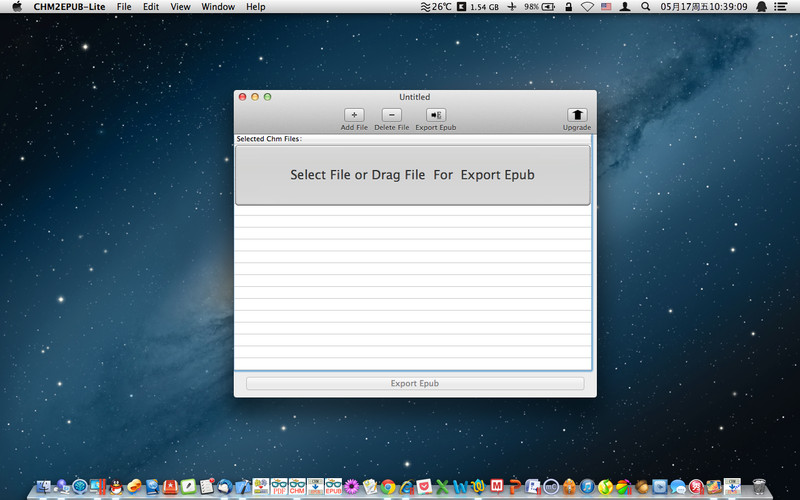
Task: Click the Wi-Fi status icon
Action: click(x=587, y=7)
